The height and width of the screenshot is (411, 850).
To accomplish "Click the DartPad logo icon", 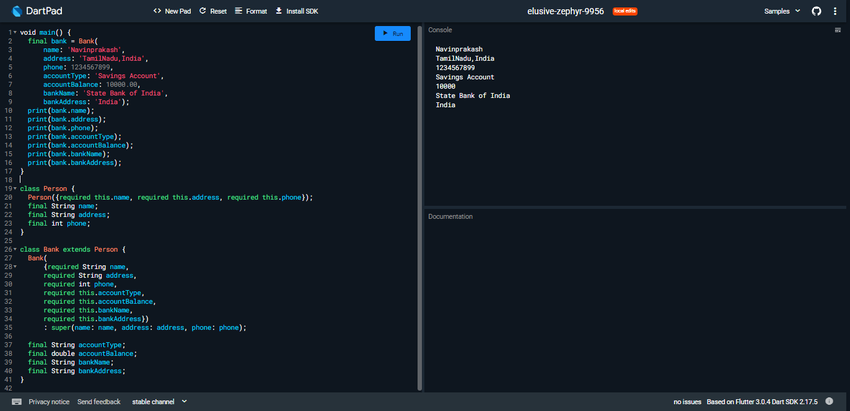I will [x=17, y=11].
